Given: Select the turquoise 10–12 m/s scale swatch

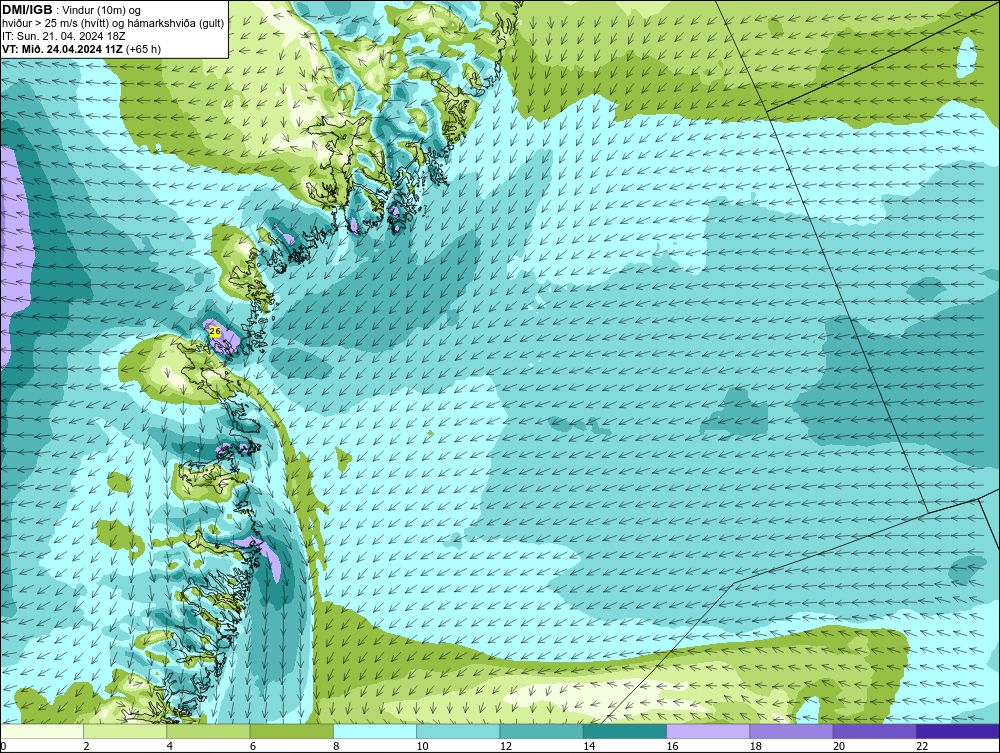Looking at the screenshot, I should pos(458,731).
